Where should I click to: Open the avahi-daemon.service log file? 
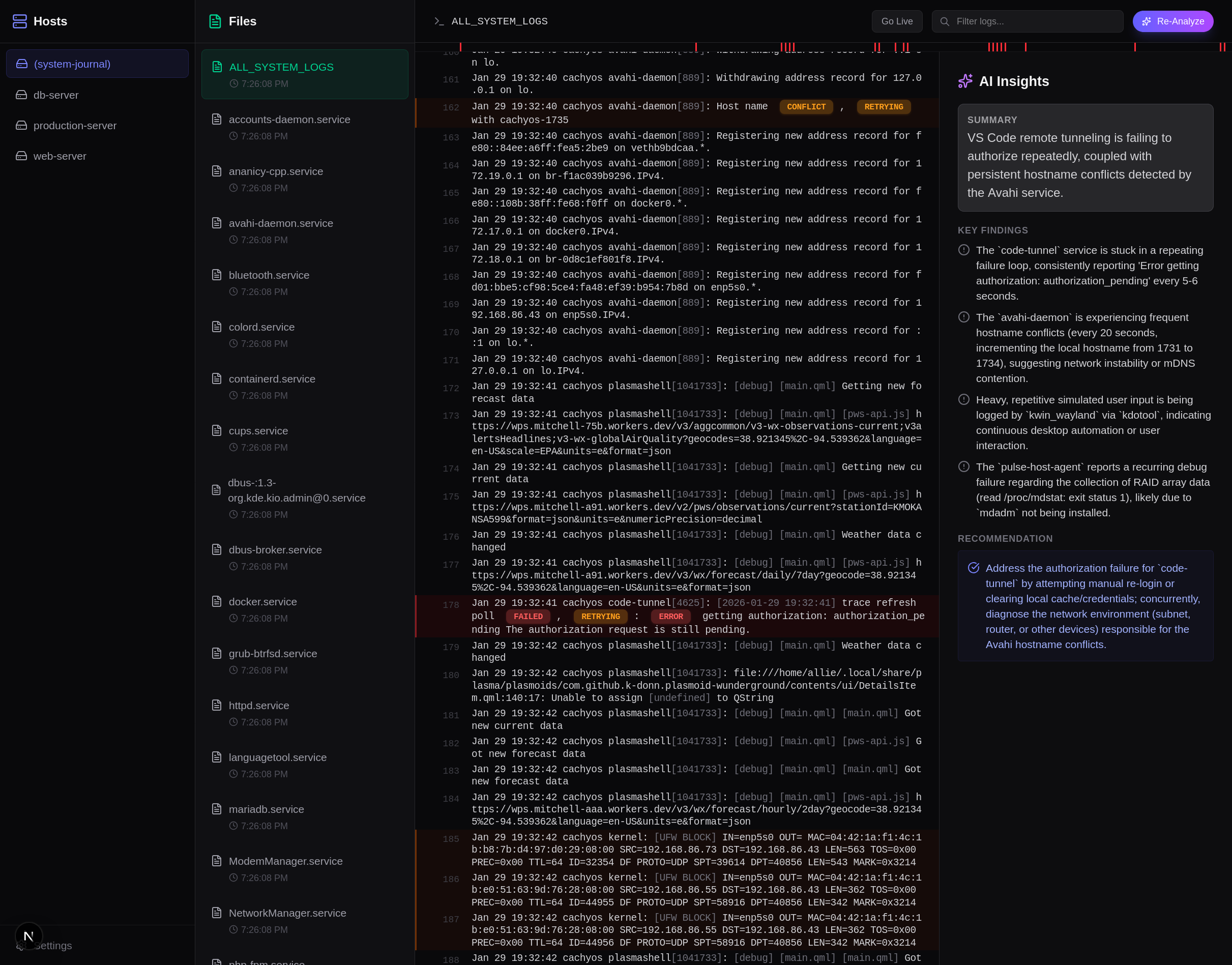(281, 223)
